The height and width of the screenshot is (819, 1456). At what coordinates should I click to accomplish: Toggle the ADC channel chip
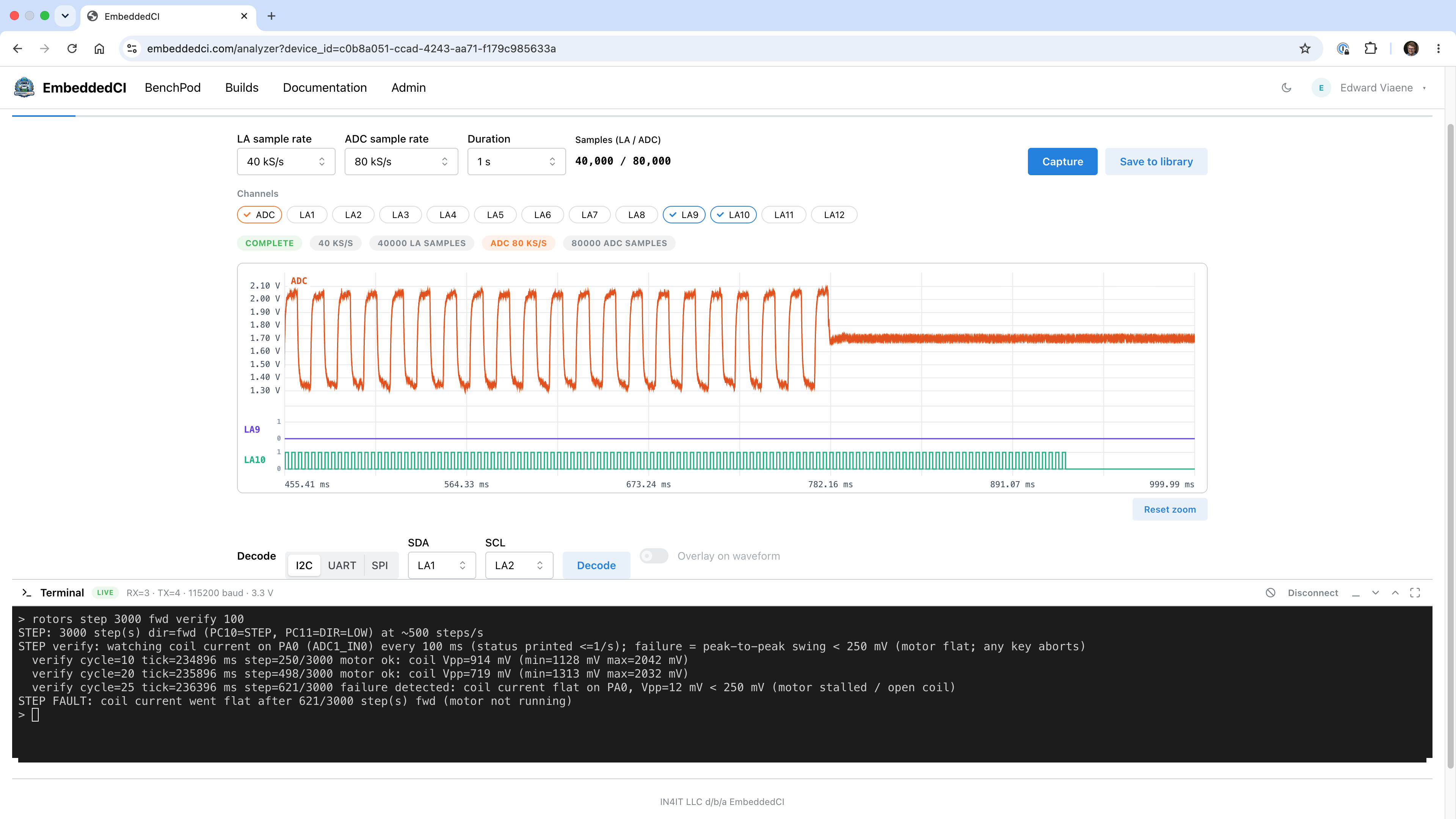(259, 215)
